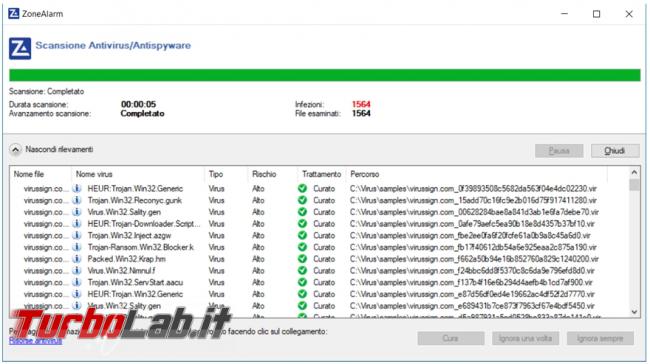The width and height of the screenshot is (650, 364).
Task: Open the Risorse antivirus link
Action: (35, 341)
